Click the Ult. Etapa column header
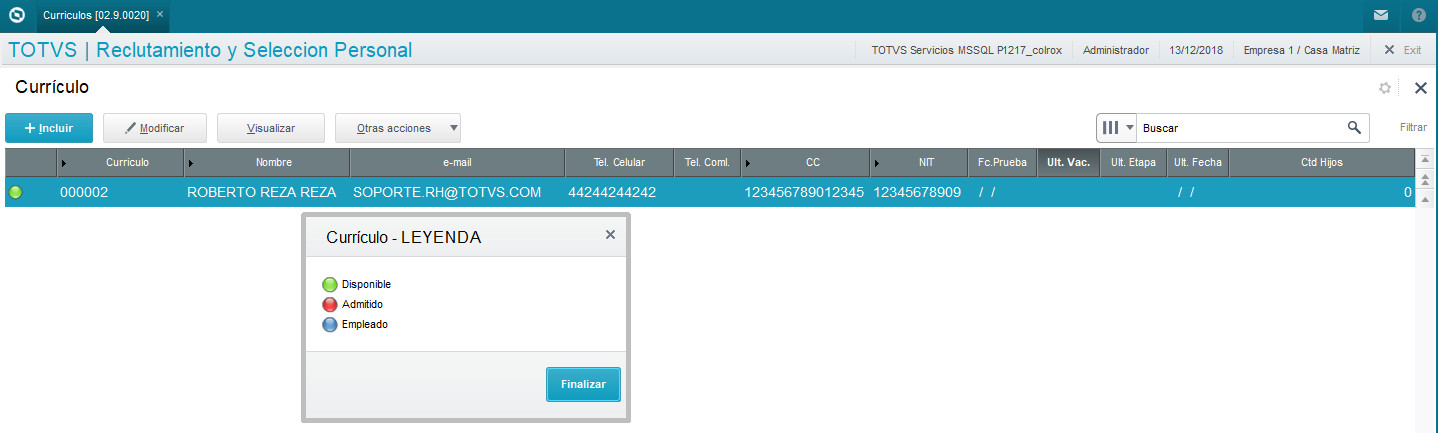This screenshot has width=1438, height=433. (x=1133, y=162)
